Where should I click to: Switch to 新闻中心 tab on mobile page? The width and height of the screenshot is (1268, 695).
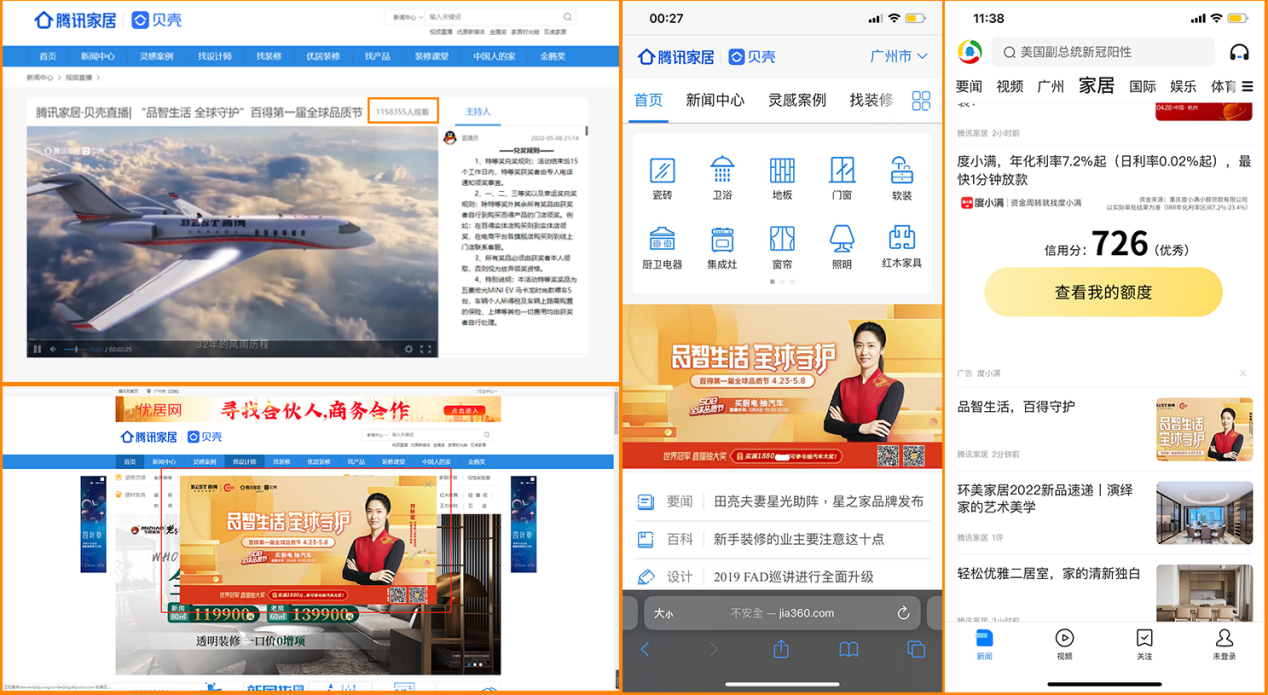coord(715,100)
